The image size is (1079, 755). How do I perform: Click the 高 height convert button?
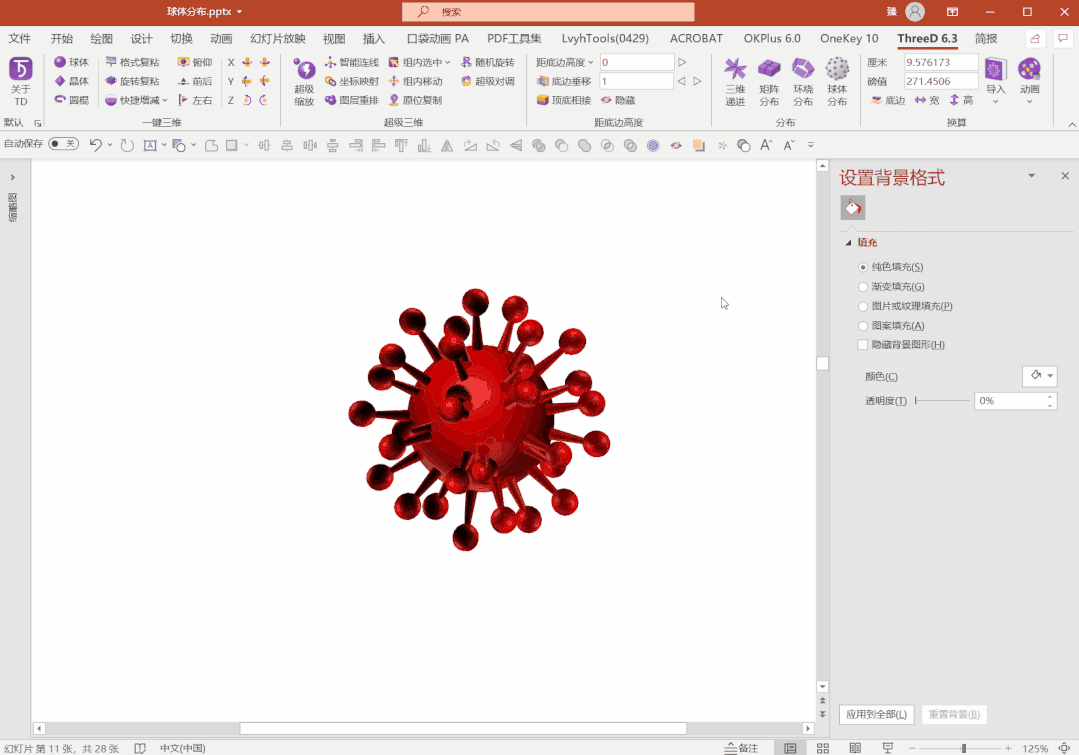(x=961, y=100)
